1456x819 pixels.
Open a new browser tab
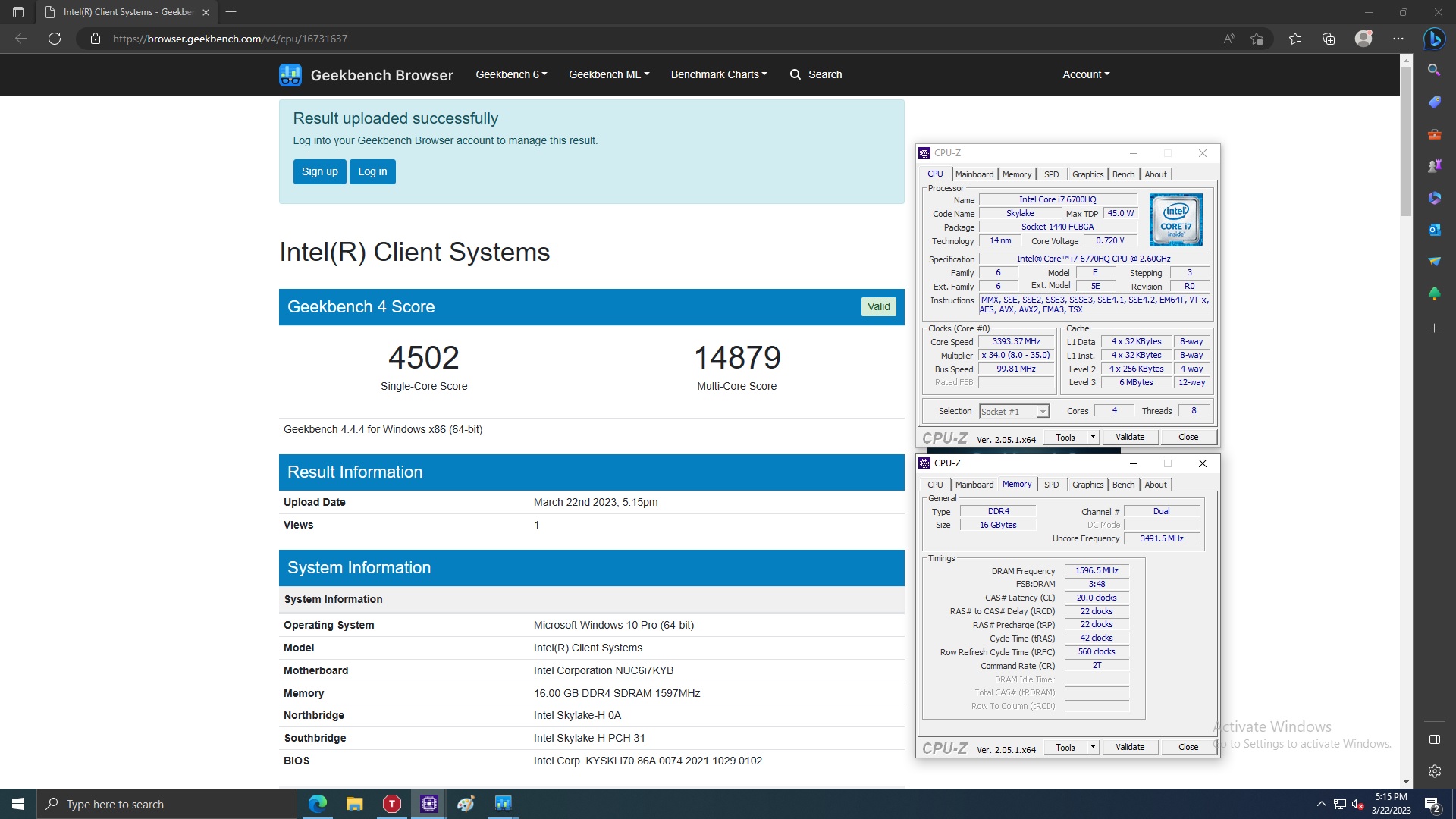pos(231,12)
